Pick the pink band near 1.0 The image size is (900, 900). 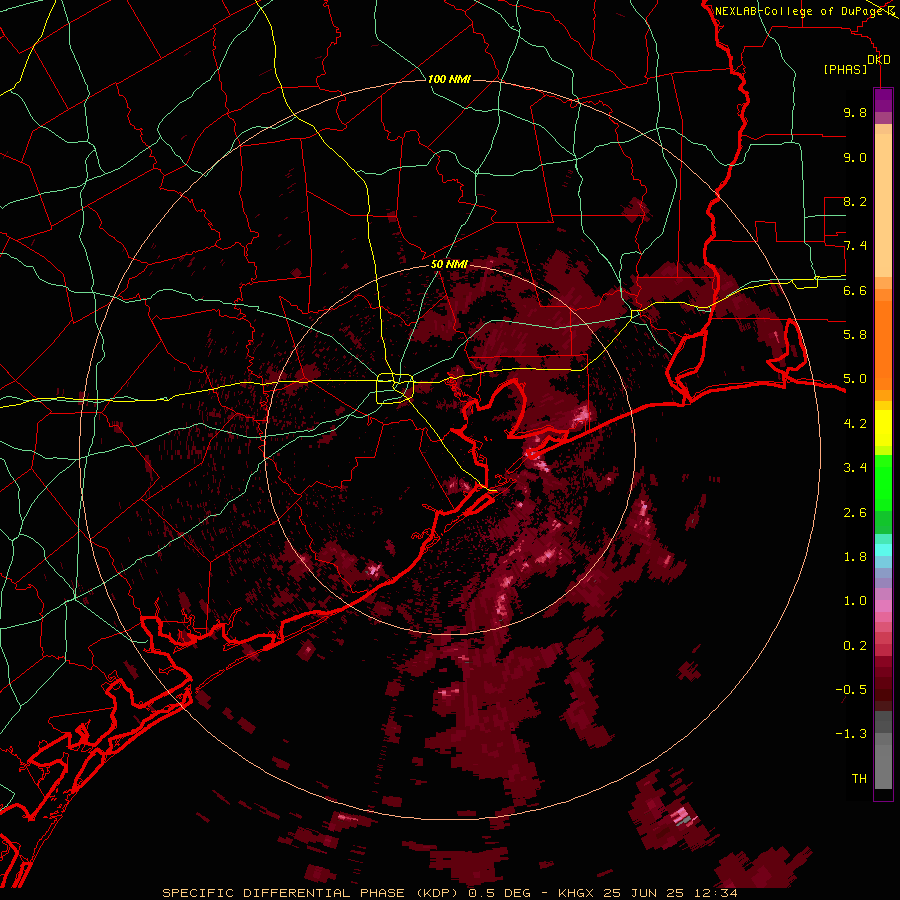click(x=883, y=606)
